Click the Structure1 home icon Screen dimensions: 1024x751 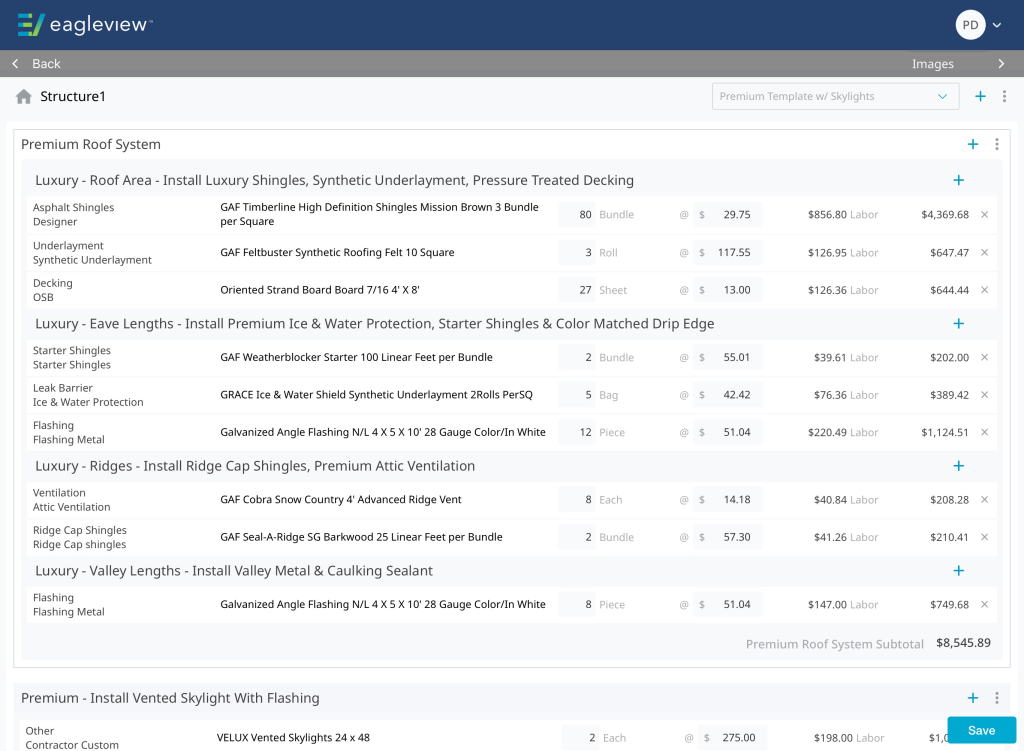point(24,97)
